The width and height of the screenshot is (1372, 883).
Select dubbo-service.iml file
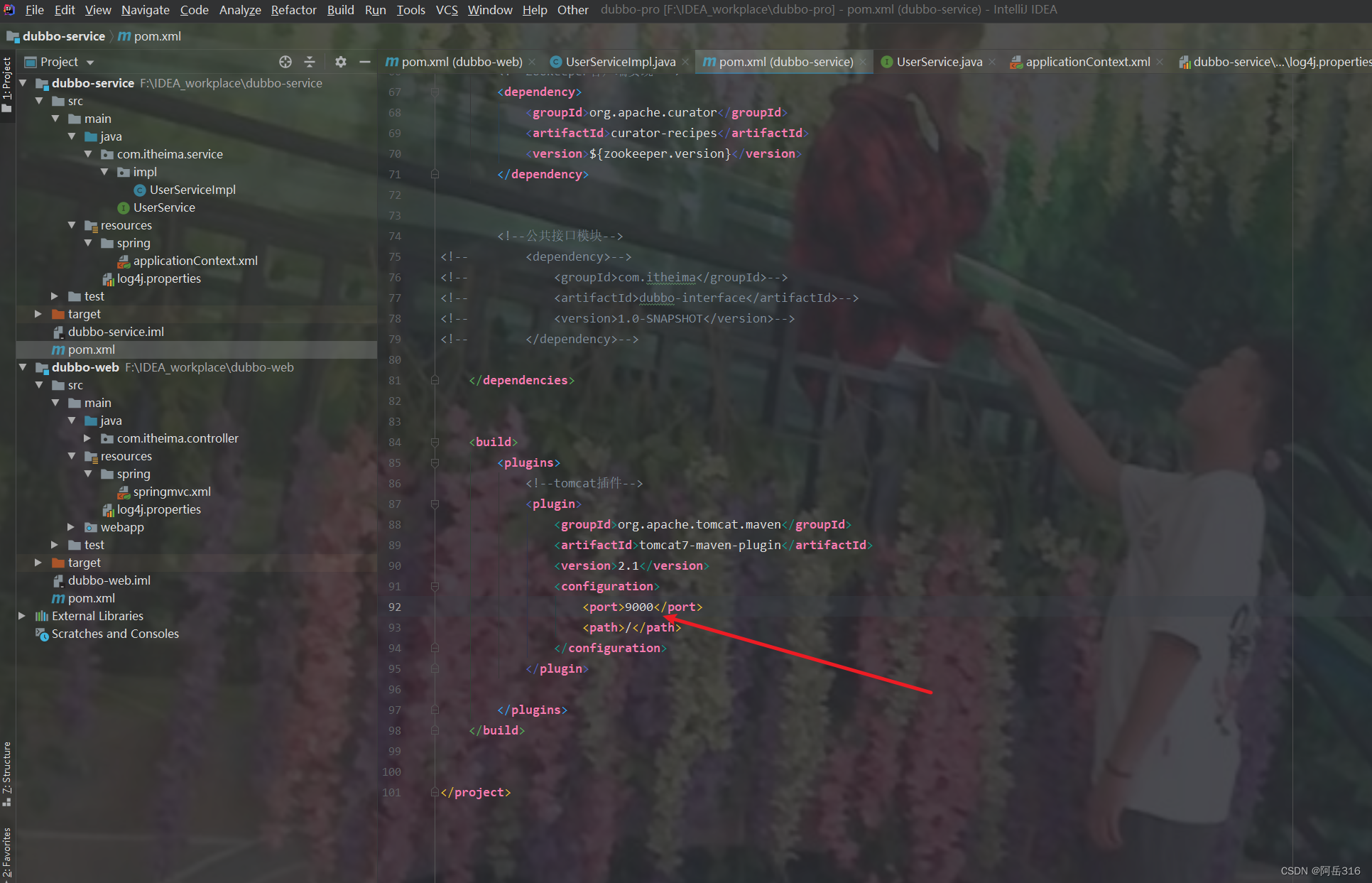click(x=116, y=332)
